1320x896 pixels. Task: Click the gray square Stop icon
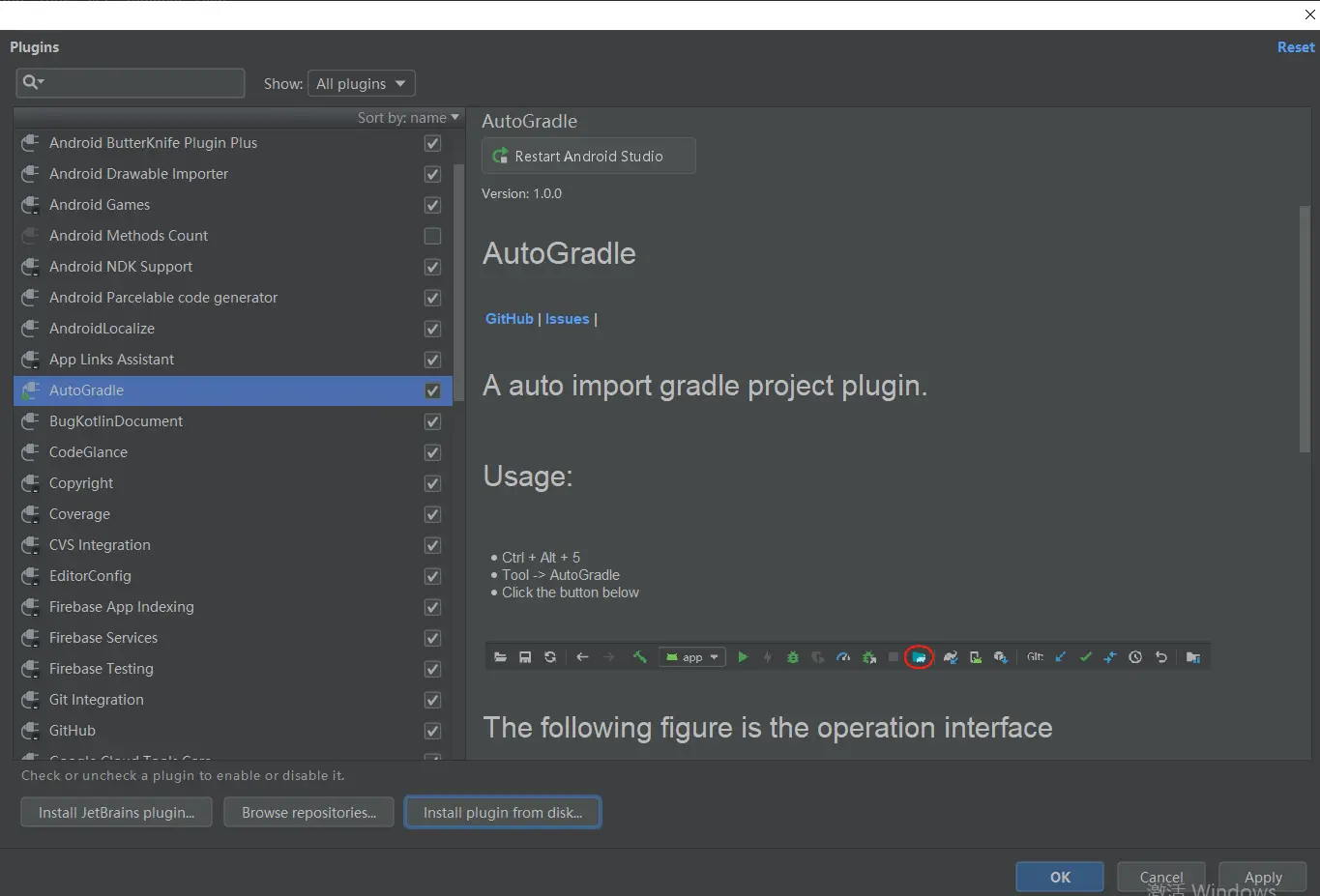[894, 657]
